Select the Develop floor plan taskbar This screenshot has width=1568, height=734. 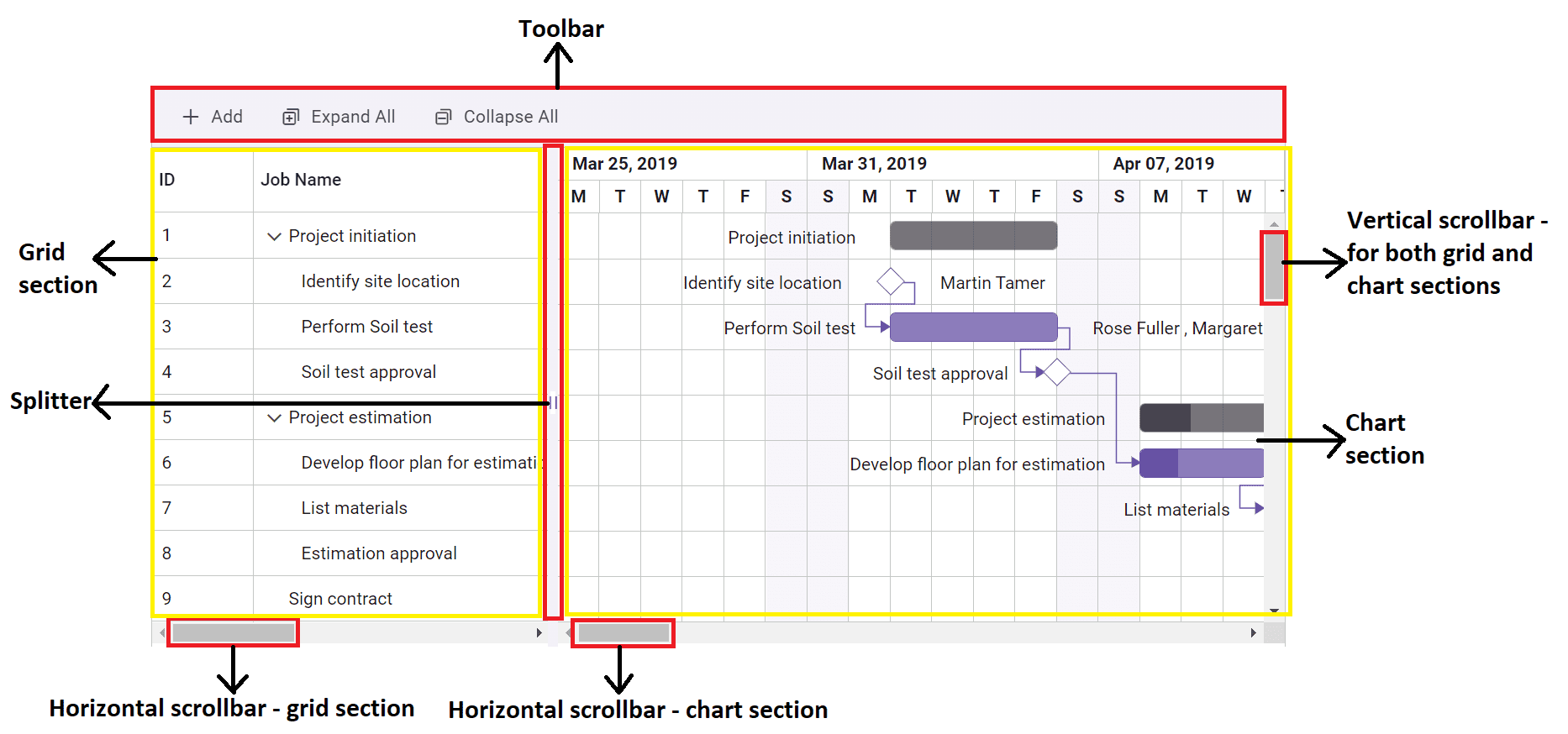coord(1202,463)
